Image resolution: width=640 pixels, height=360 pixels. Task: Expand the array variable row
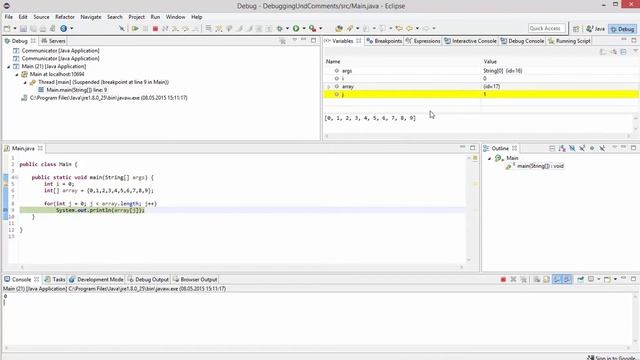click(329, 87)
